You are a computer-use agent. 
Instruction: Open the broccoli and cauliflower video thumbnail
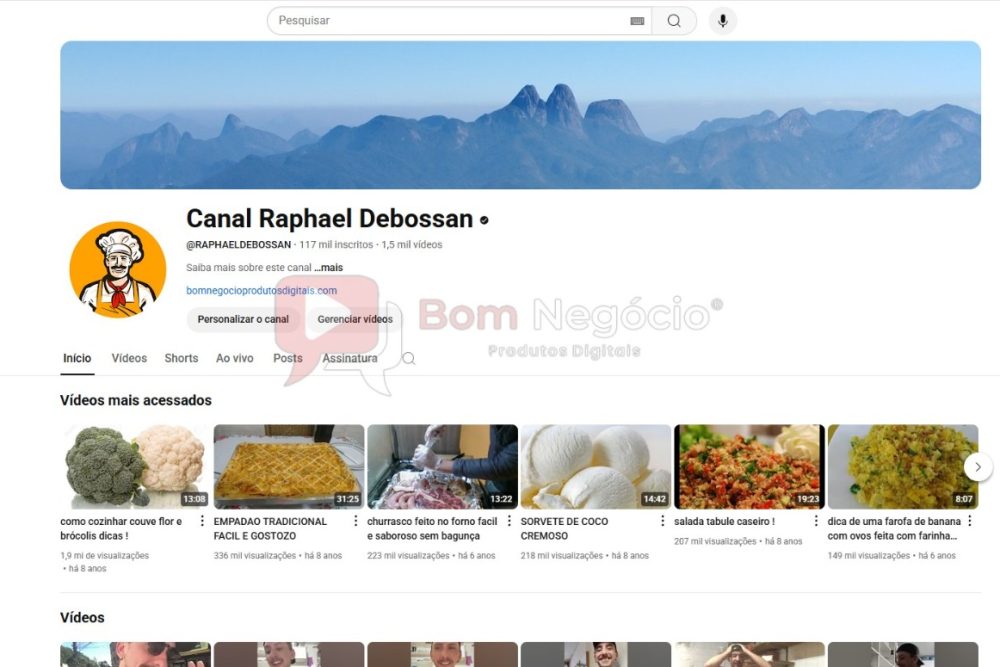(x=135, y=467)
